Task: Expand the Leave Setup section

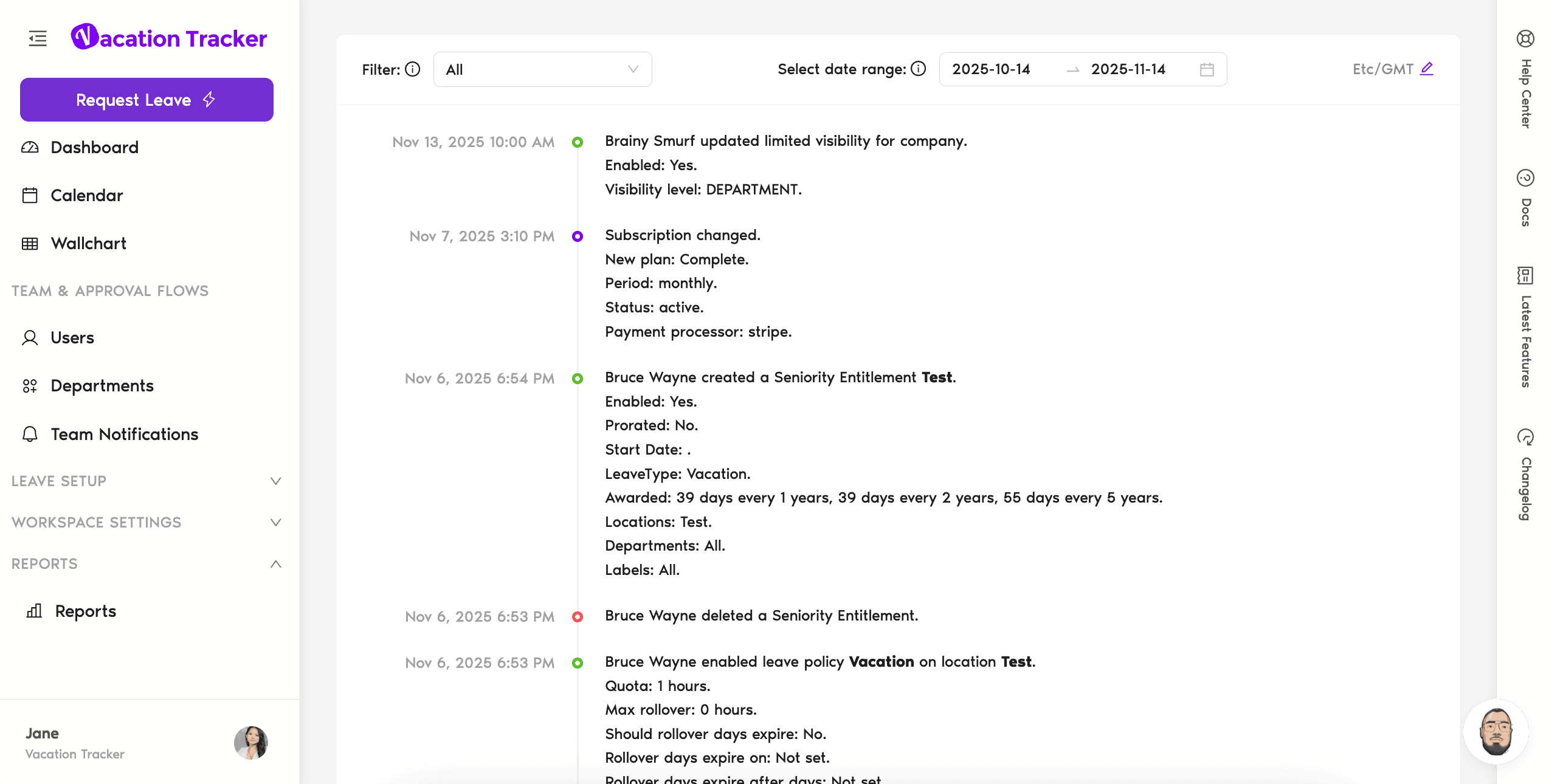Action: pos(276,481)
